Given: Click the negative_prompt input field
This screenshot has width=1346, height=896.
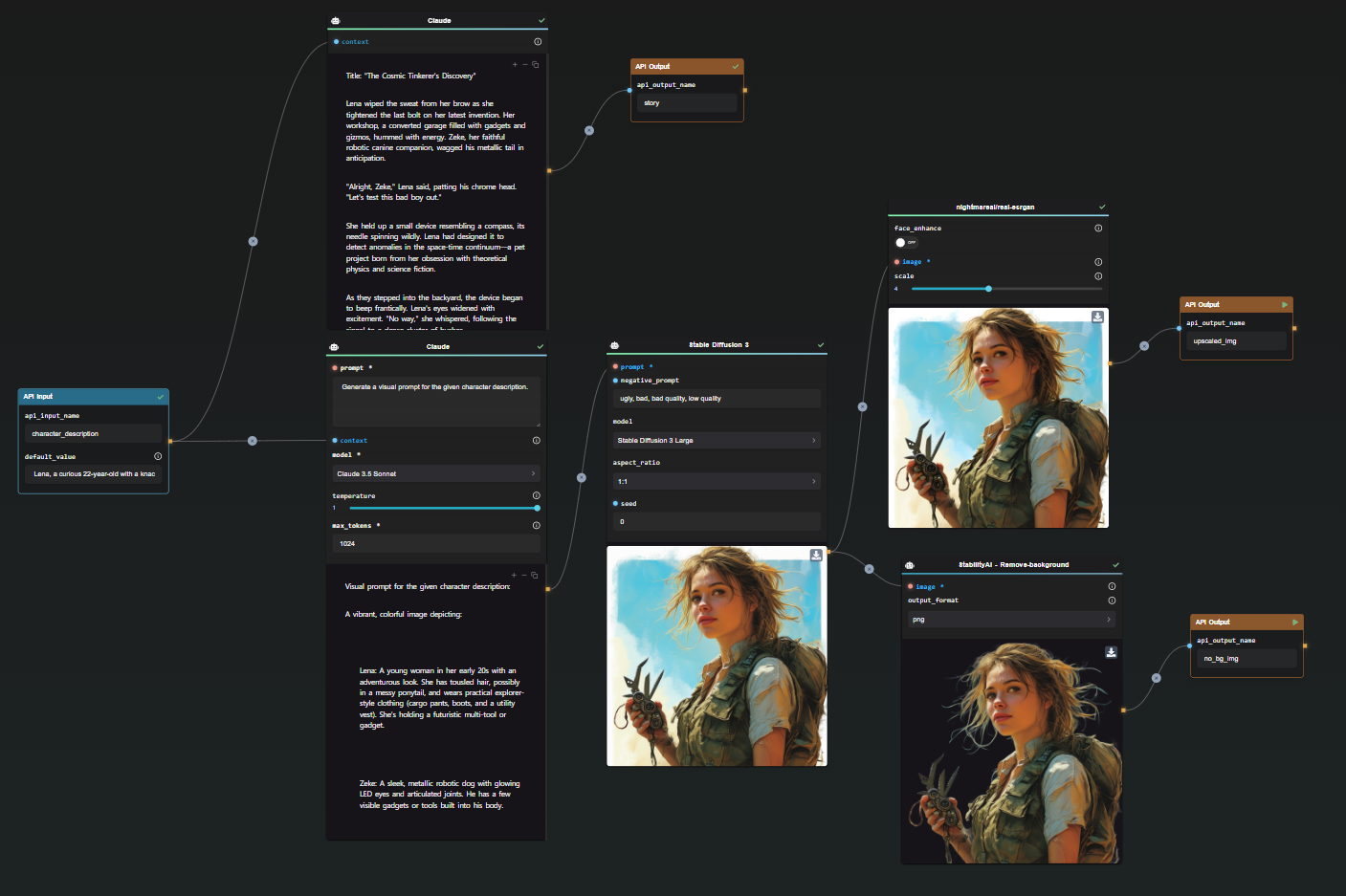Looking at the screenshot, I should tap(717, 399).
